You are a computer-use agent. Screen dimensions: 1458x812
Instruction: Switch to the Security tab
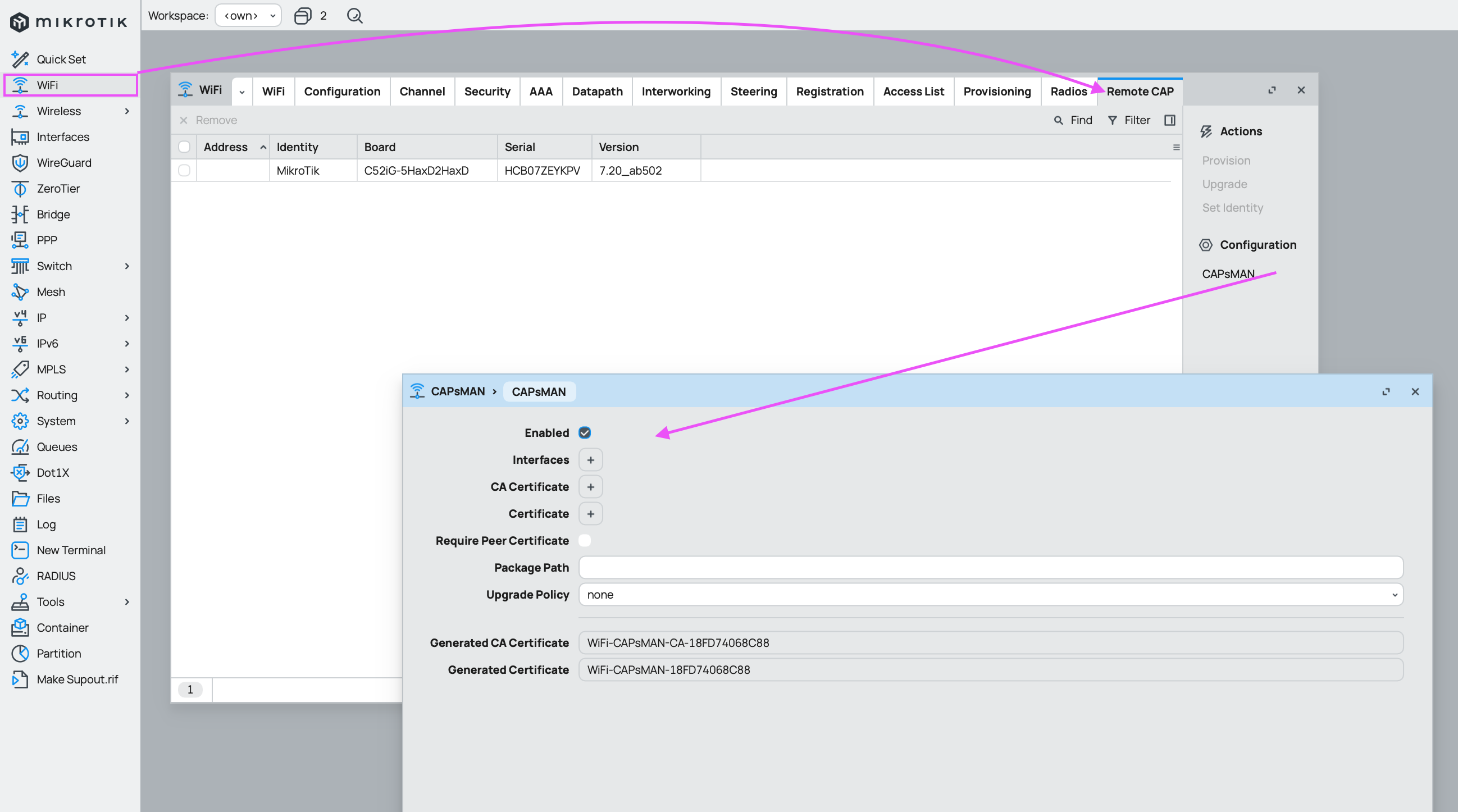487,92
